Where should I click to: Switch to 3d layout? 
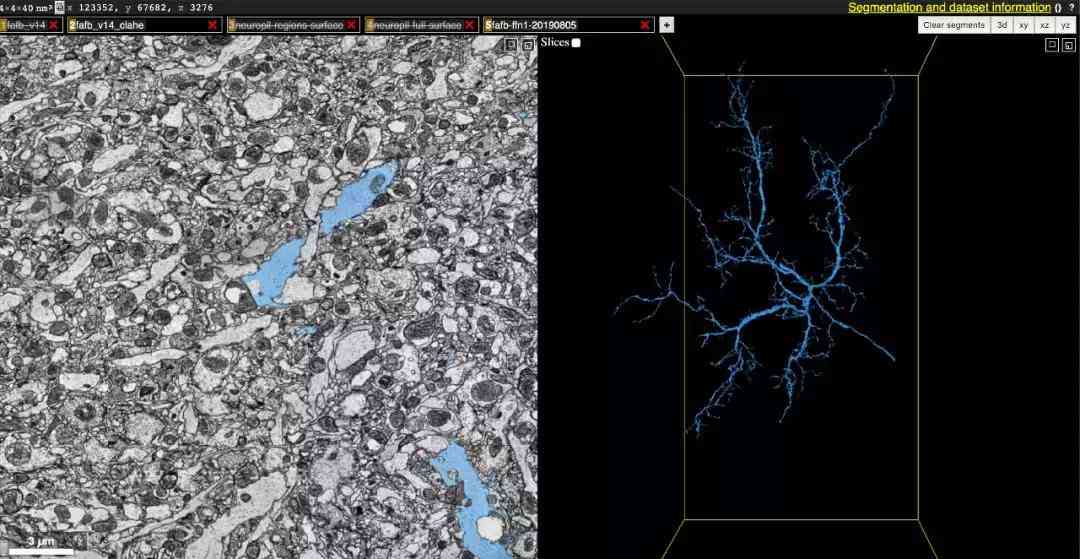[x=1002, y=25]
